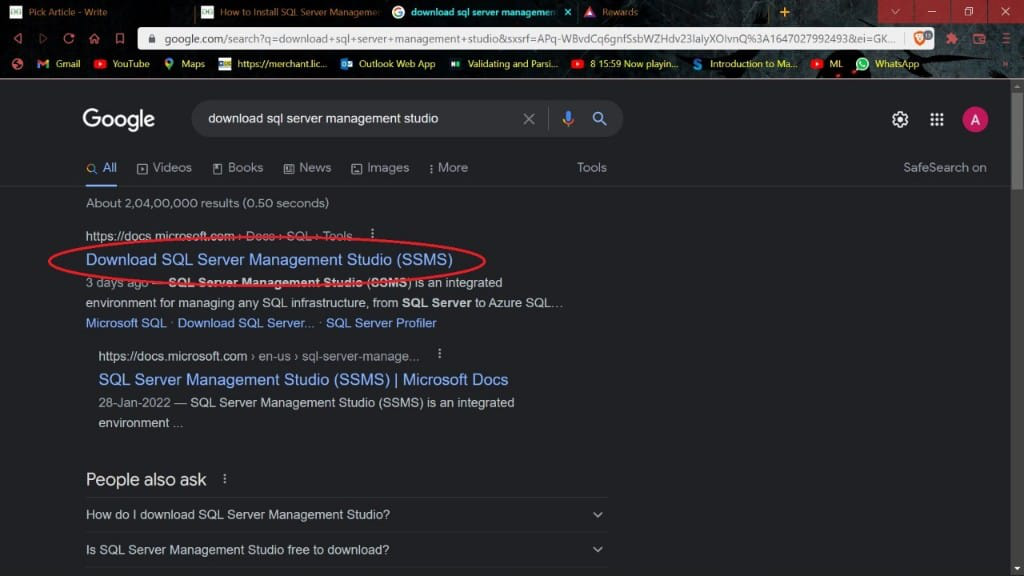
Task: Open the 8 15:59 Now playing bookmark
Action: [x=625, y=63]
